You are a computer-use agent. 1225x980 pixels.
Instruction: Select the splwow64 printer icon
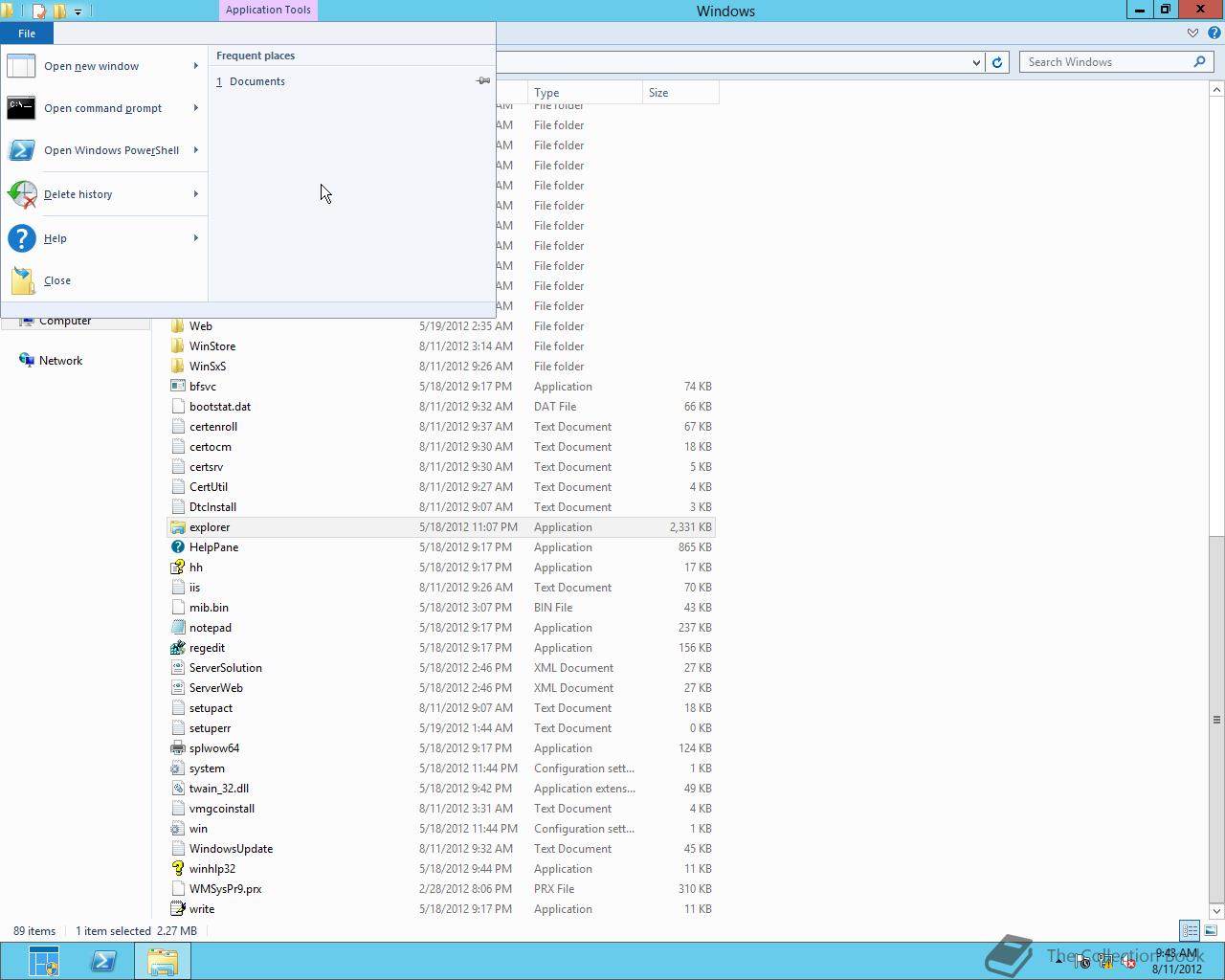(177, 748)
